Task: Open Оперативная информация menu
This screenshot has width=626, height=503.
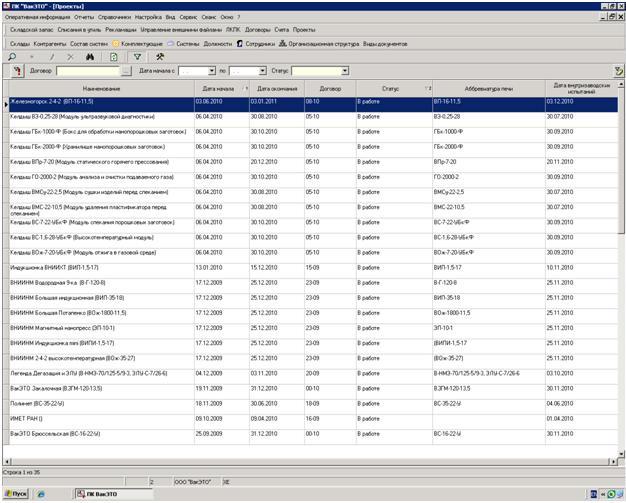Action: click(38, 17)
